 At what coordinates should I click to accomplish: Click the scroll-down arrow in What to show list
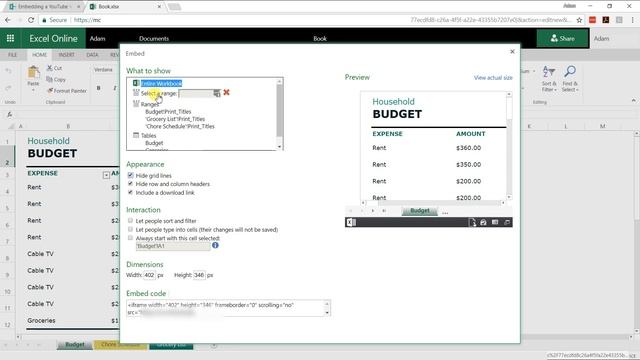(280, 147)
